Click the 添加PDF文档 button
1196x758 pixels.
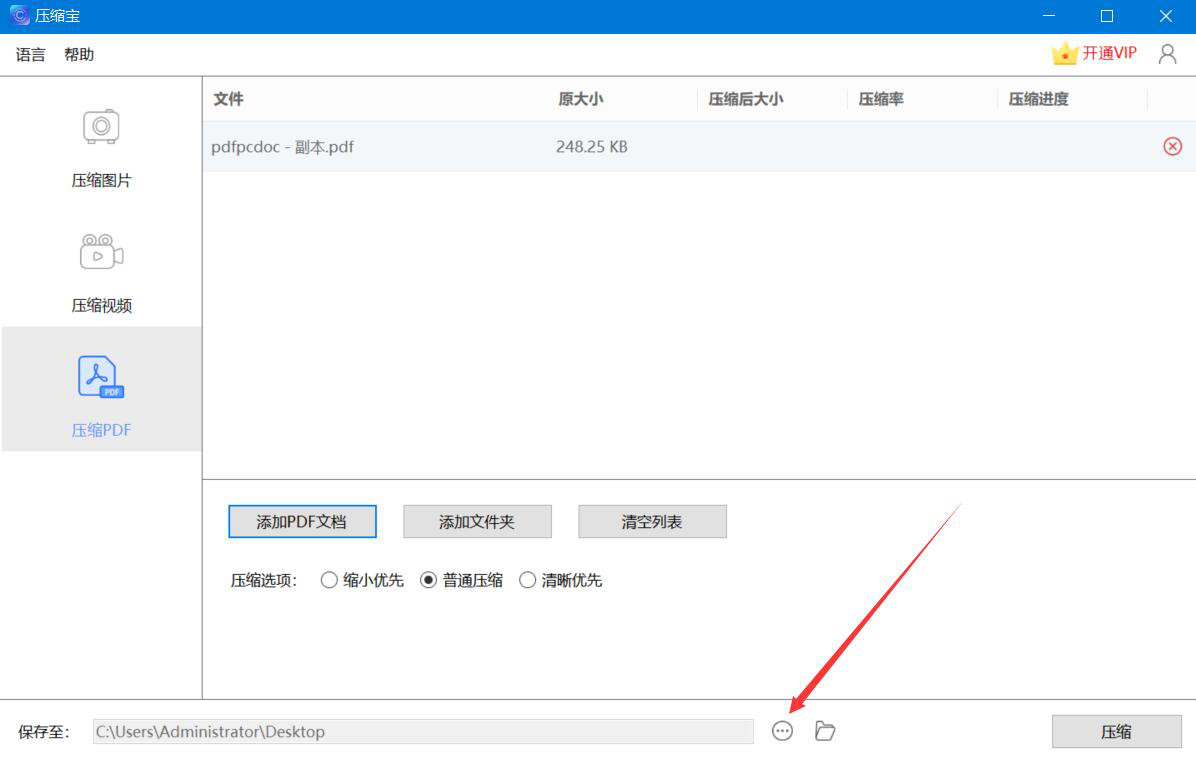[x=302, y=522]
